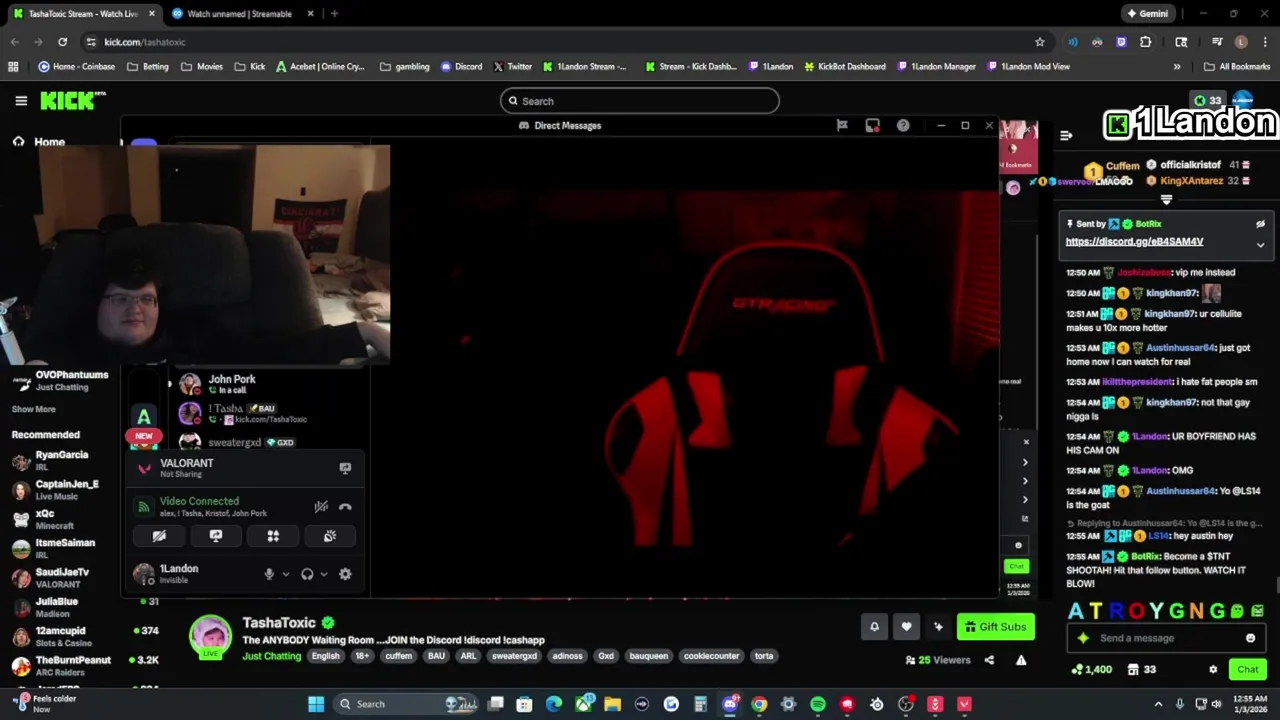The height and width of the screenshot is (720, 1280).
Task: Click the sparkle subscribe button
Action: pyautogui.click(x=938, y=627)
